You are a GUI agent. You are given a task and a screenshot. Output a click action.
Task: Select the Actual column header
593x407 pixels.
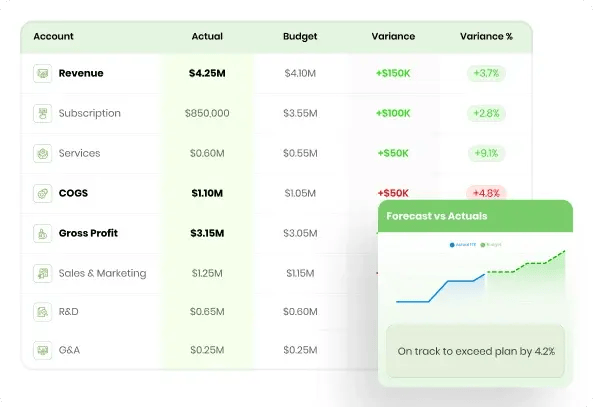pyautogui.click(x=207, y=36)
